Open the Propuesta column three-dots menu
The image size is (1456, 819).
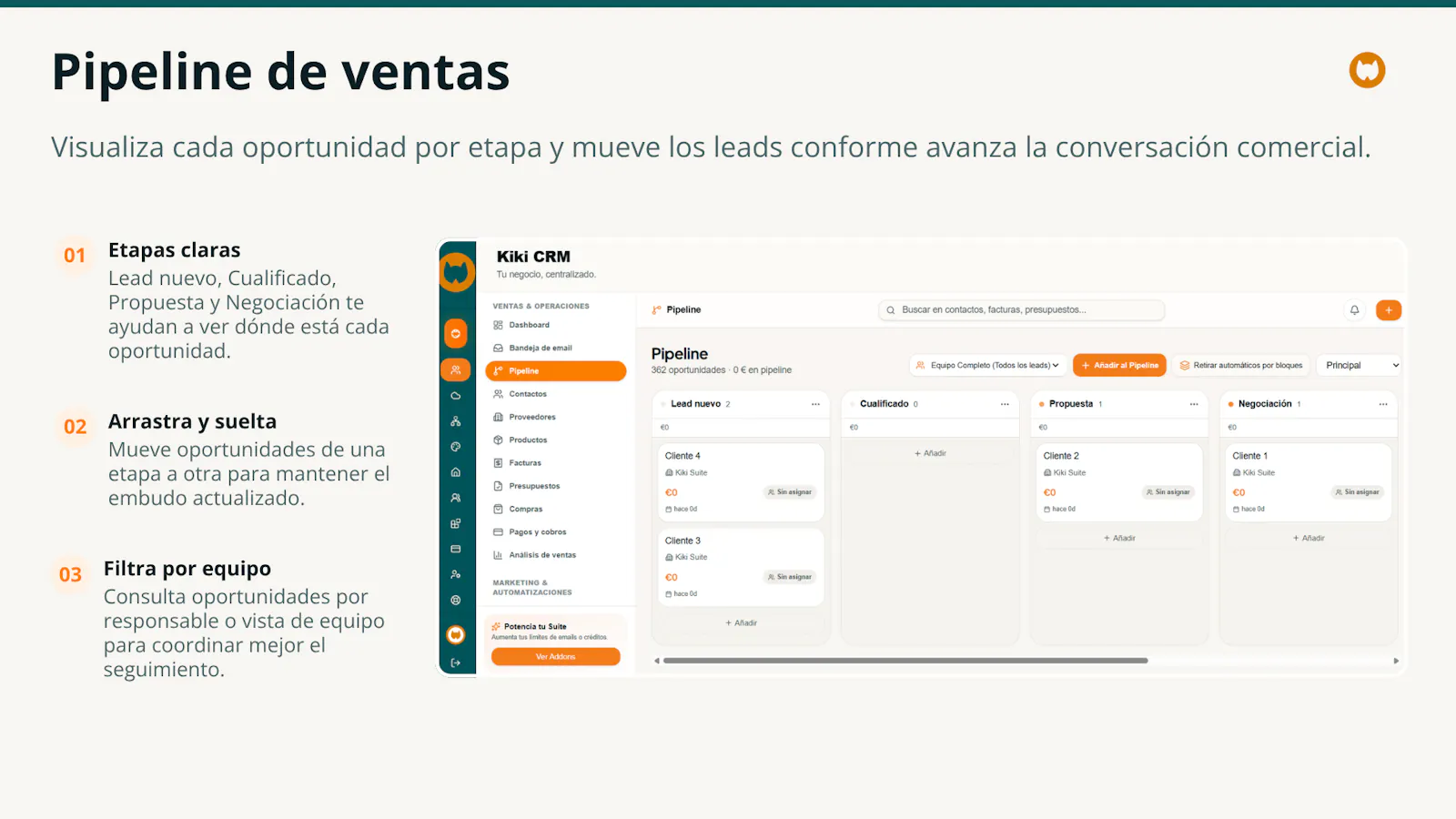(x=1194, y=404)
